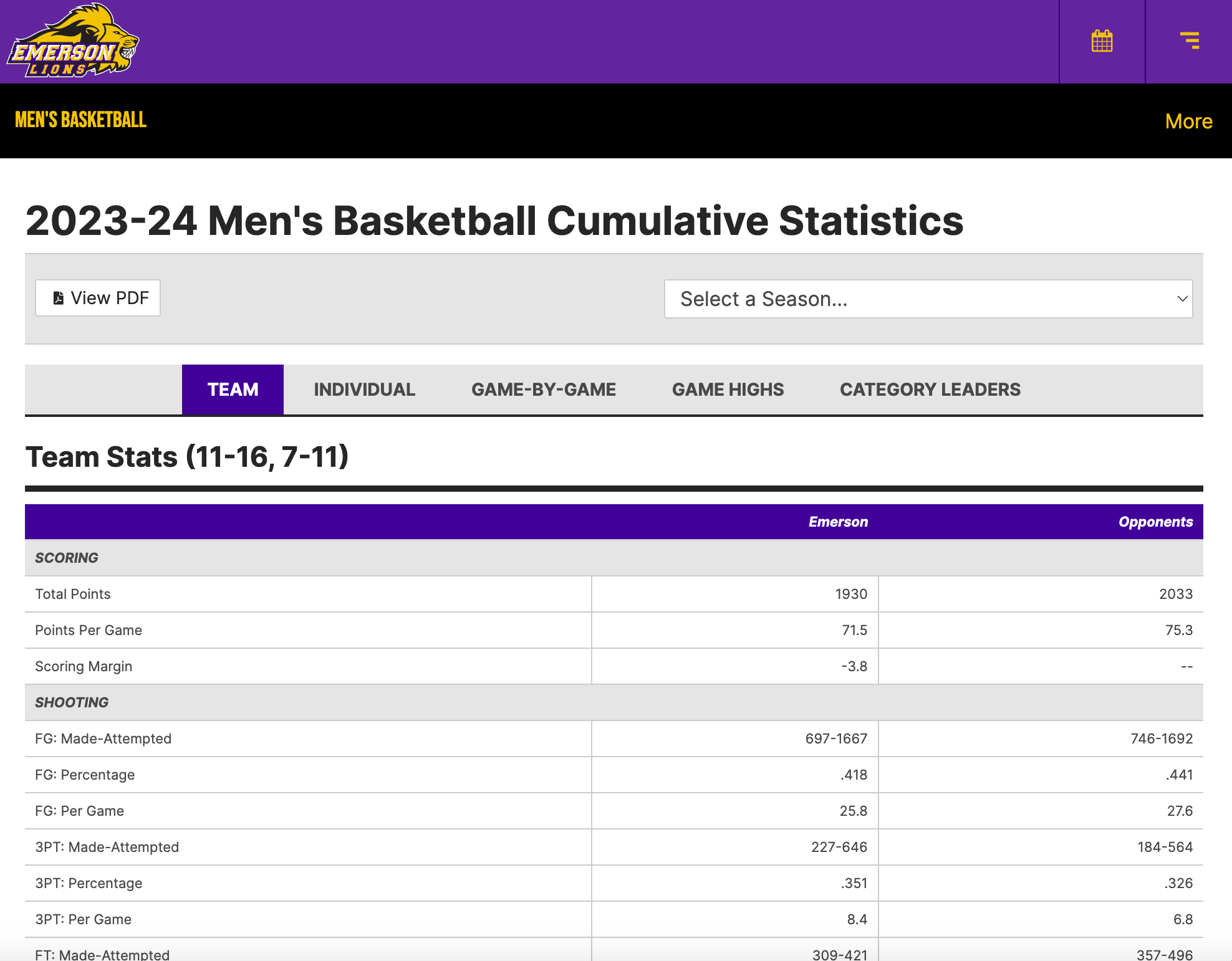Click the Total Points row label
This screenshot has width=1232, height=961.
(73, 594)
